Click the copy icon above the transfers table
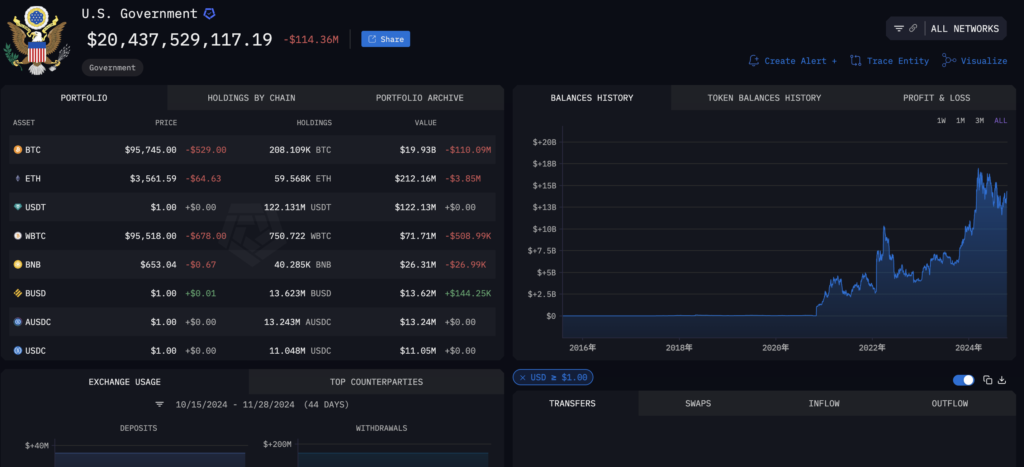The height and width of the screenshot is (467, 1024). pos(987,380)
